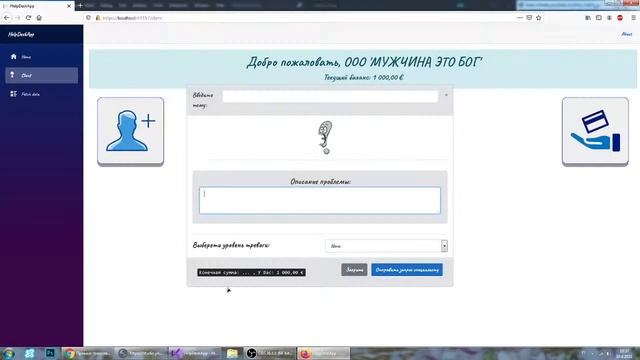Switch to the Visual Studio taskbar window
Screen dimensions: 640x360
tap(195, 353)
